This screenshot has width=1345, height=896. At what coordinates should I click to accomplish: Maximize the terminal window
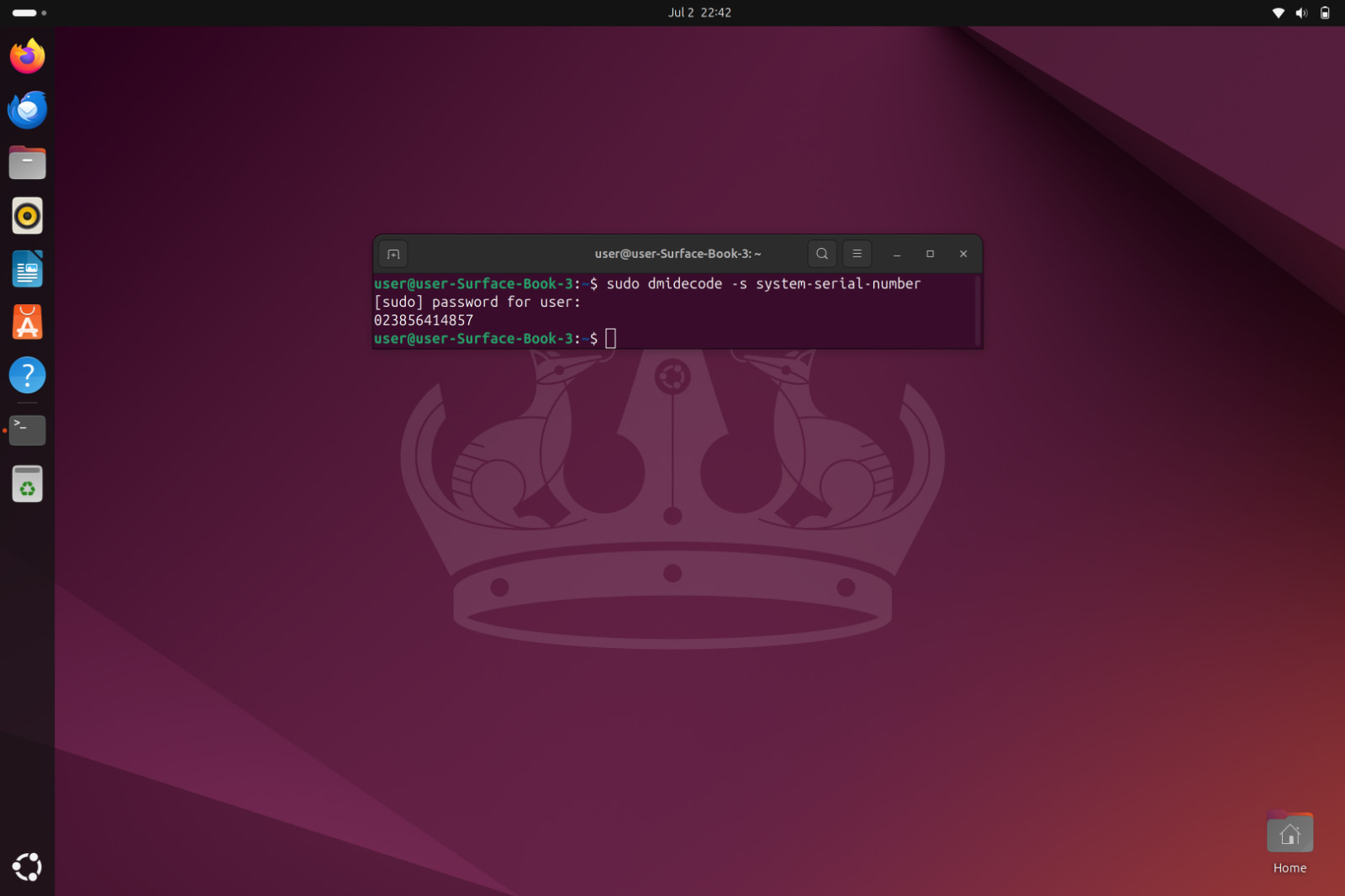point(930,254)
